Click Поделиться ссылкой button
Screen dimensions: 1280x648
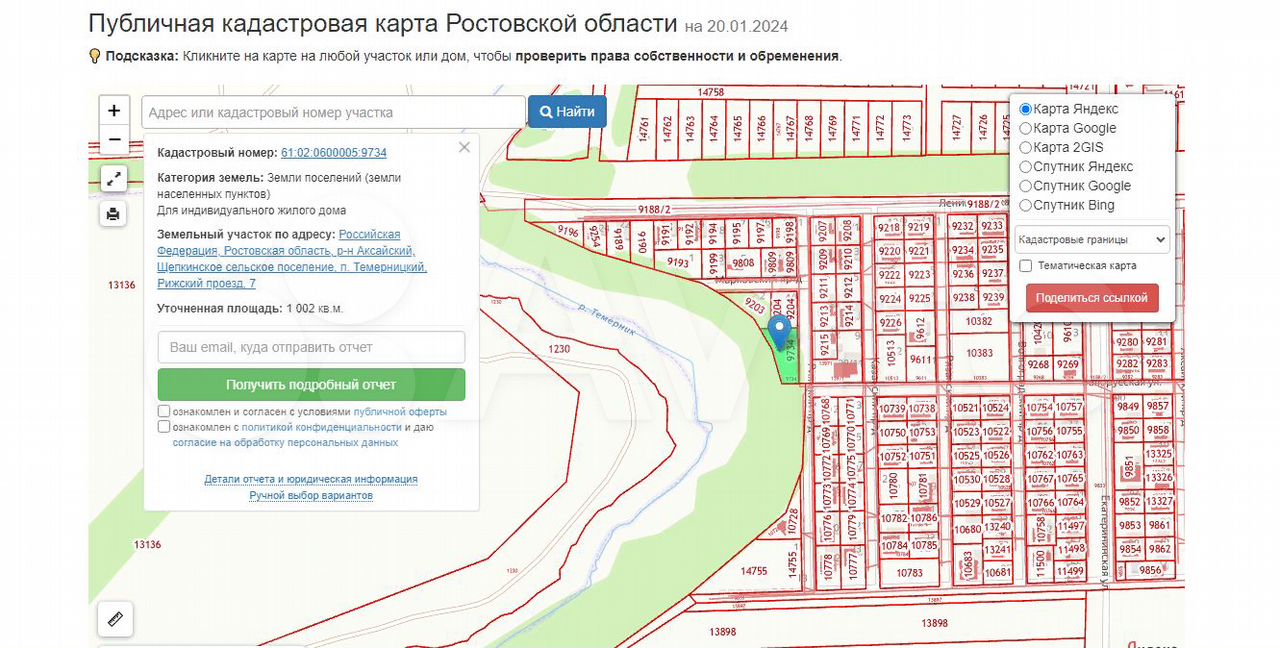[x=1092, y=298]
